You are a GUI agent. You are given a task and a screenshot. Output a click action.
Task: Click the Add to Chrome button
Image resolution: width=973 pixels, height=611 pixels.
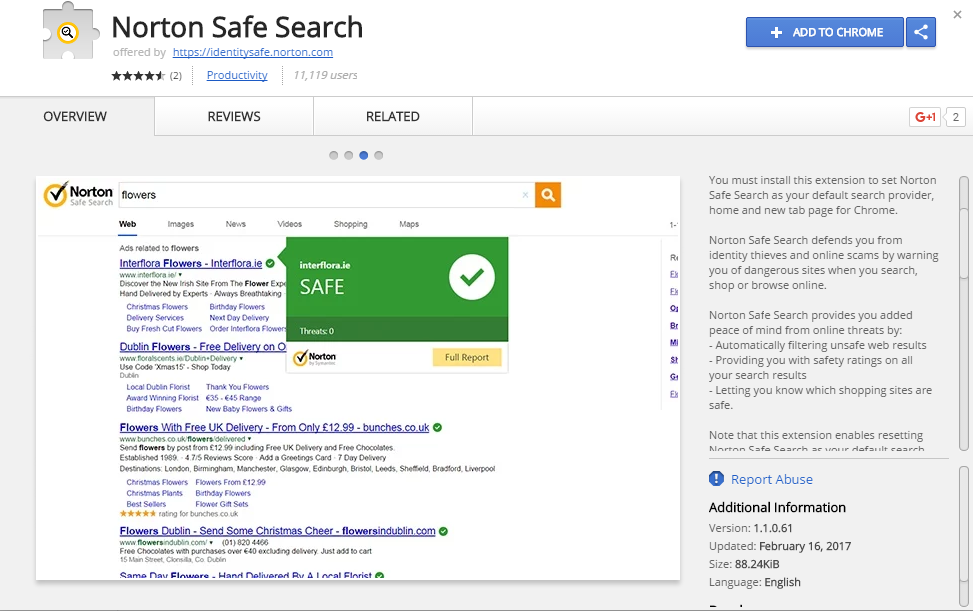coord(824,32)
